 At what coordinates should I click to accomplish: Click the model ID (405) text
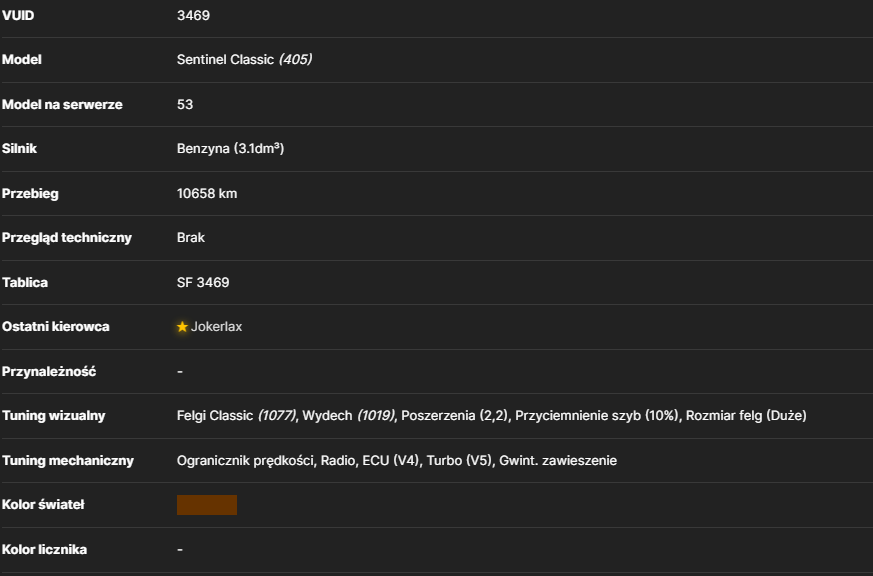click(x=295, y=60)
